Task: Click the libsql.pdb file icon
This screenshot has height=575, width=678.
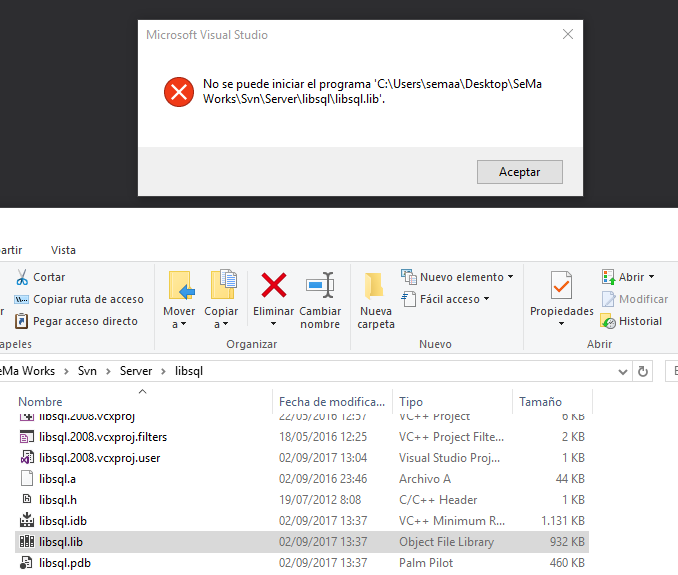Action: pos(26,562)
